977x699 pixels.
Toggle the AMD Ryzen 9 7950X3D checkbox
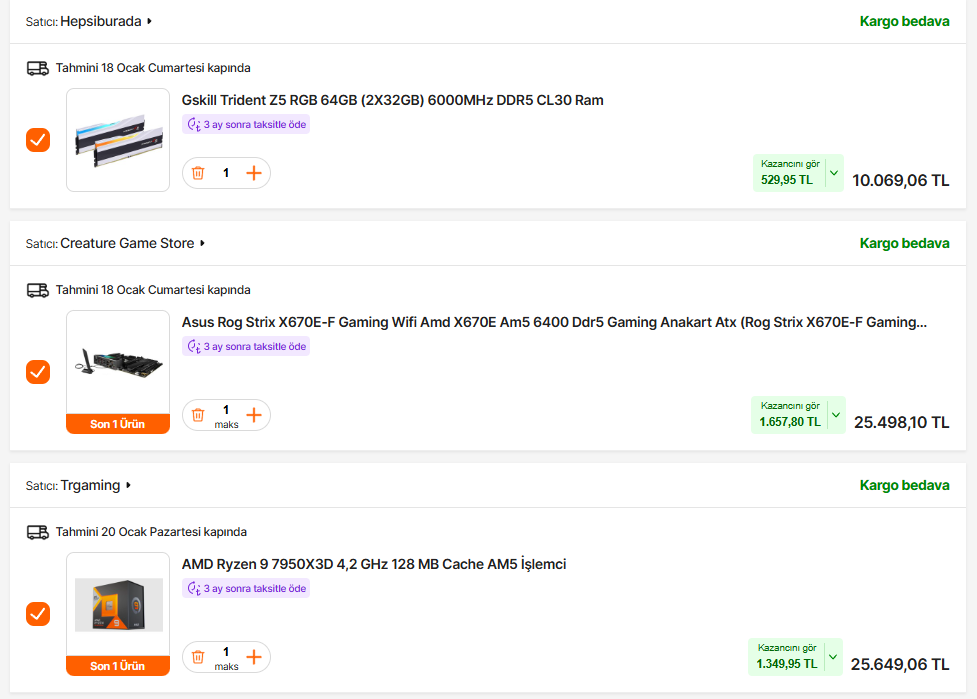(38, 614)
